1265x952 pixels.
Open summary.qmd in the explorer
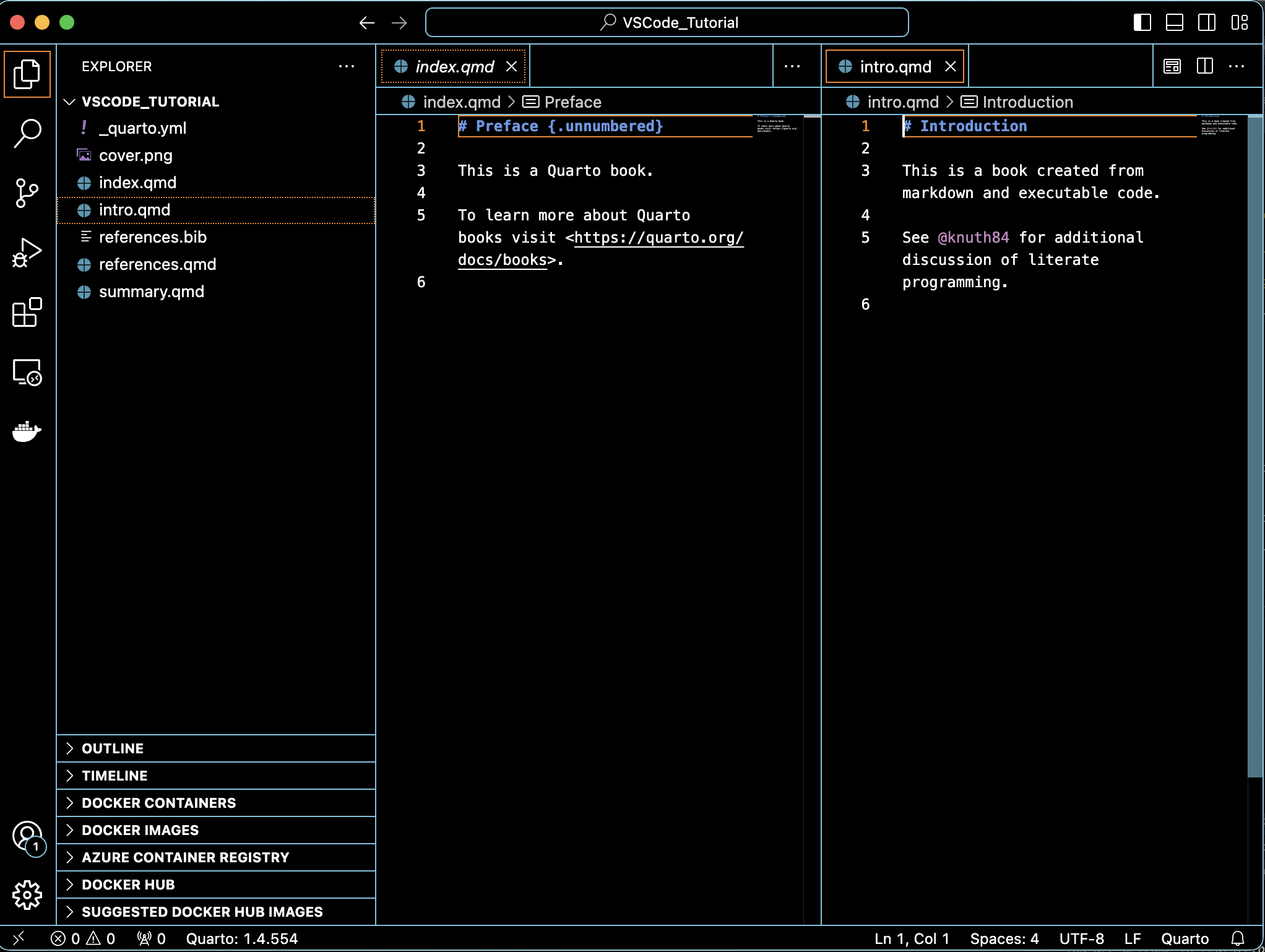coord(216,292)
